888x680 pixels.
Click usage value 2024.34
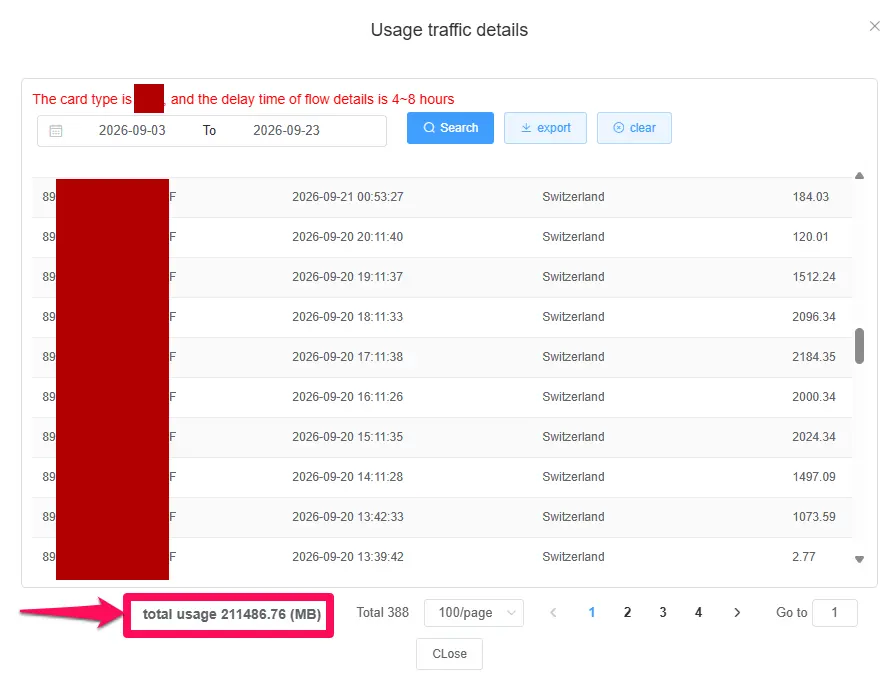(814, 437)
